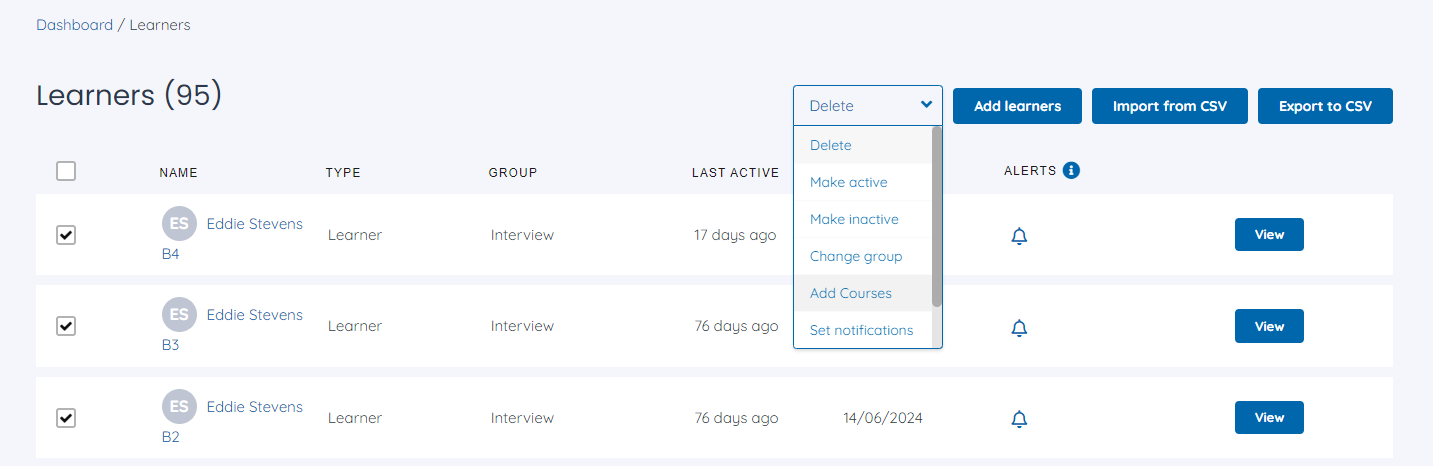Click Import from CSV button
Image resolution: width=1436 pixels, height=466 pixels.
point(1170,106)
